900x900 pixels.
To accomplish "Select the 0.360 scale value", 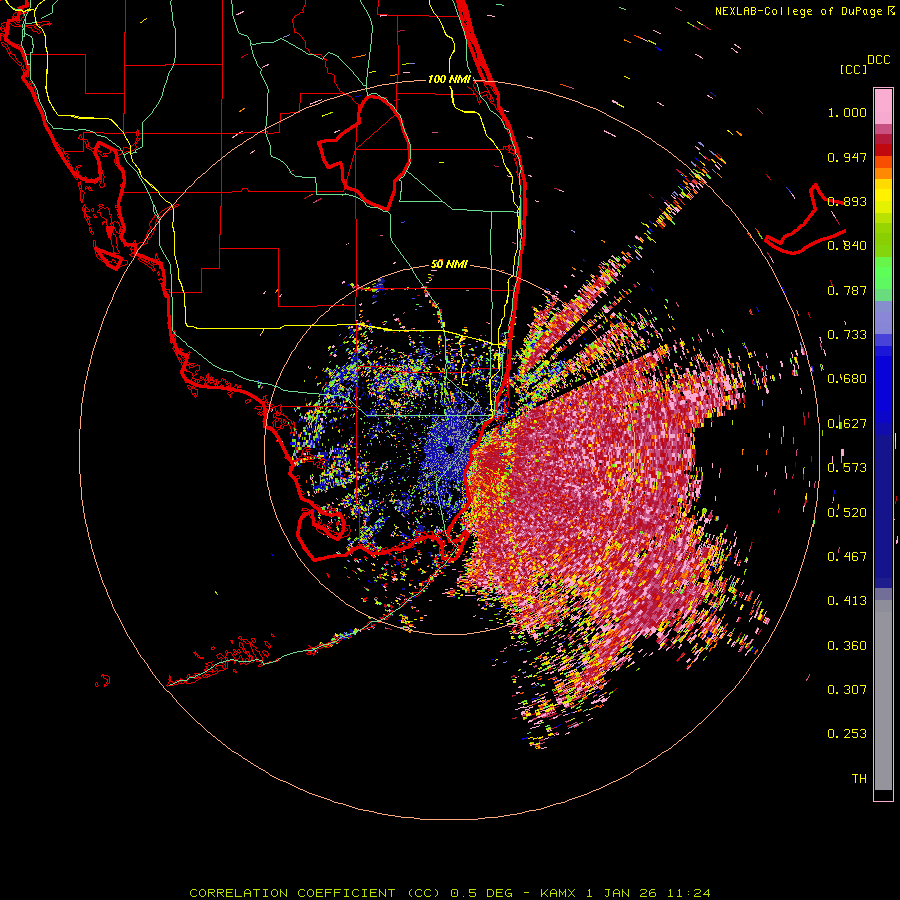I will 847,646.
